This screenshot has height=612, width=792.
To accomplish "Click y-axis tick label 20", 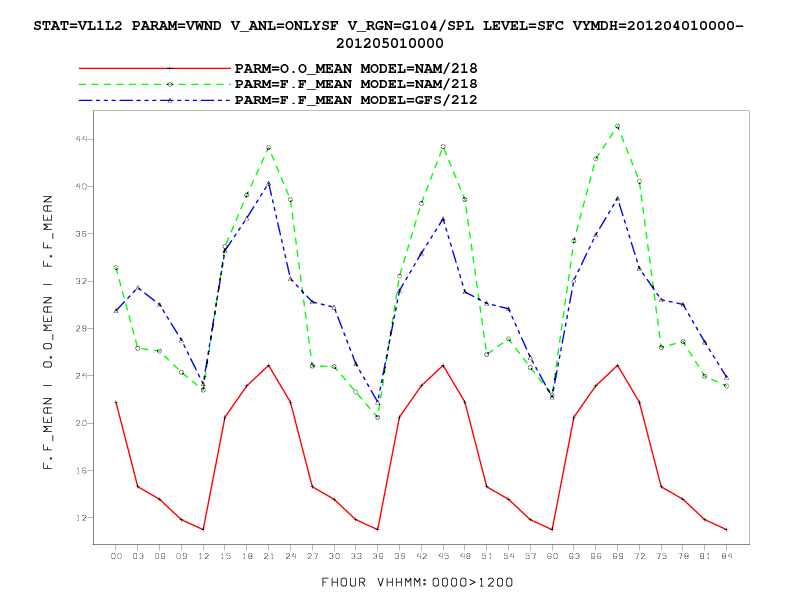I will 81,423.
